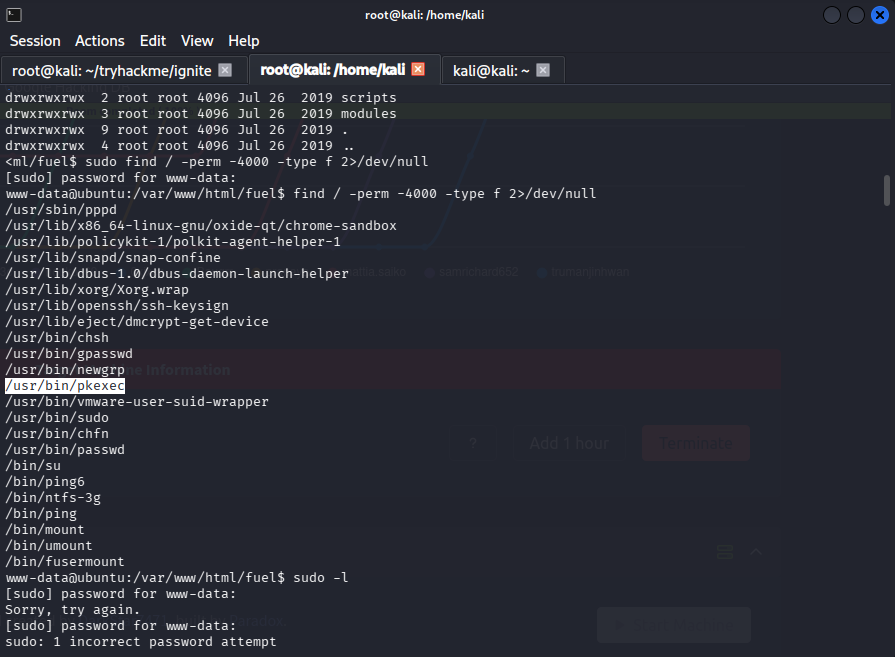This screenshot has height=657, width=895.
Task: Click the terminal icon in title bar
Action: pos(14,15)
